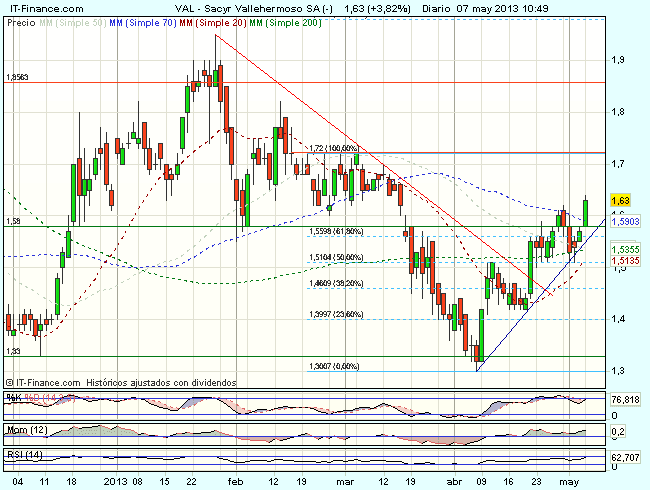Click the 62,707 RSI value tag
Screen dimensions: 650x490
(625, 459)
